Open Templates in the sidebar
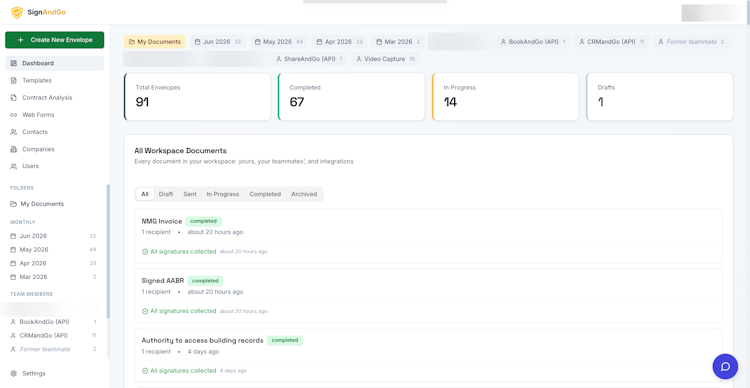Image resolution: width=750 pixels, height=388 pixels. click(x=55, y=80)
